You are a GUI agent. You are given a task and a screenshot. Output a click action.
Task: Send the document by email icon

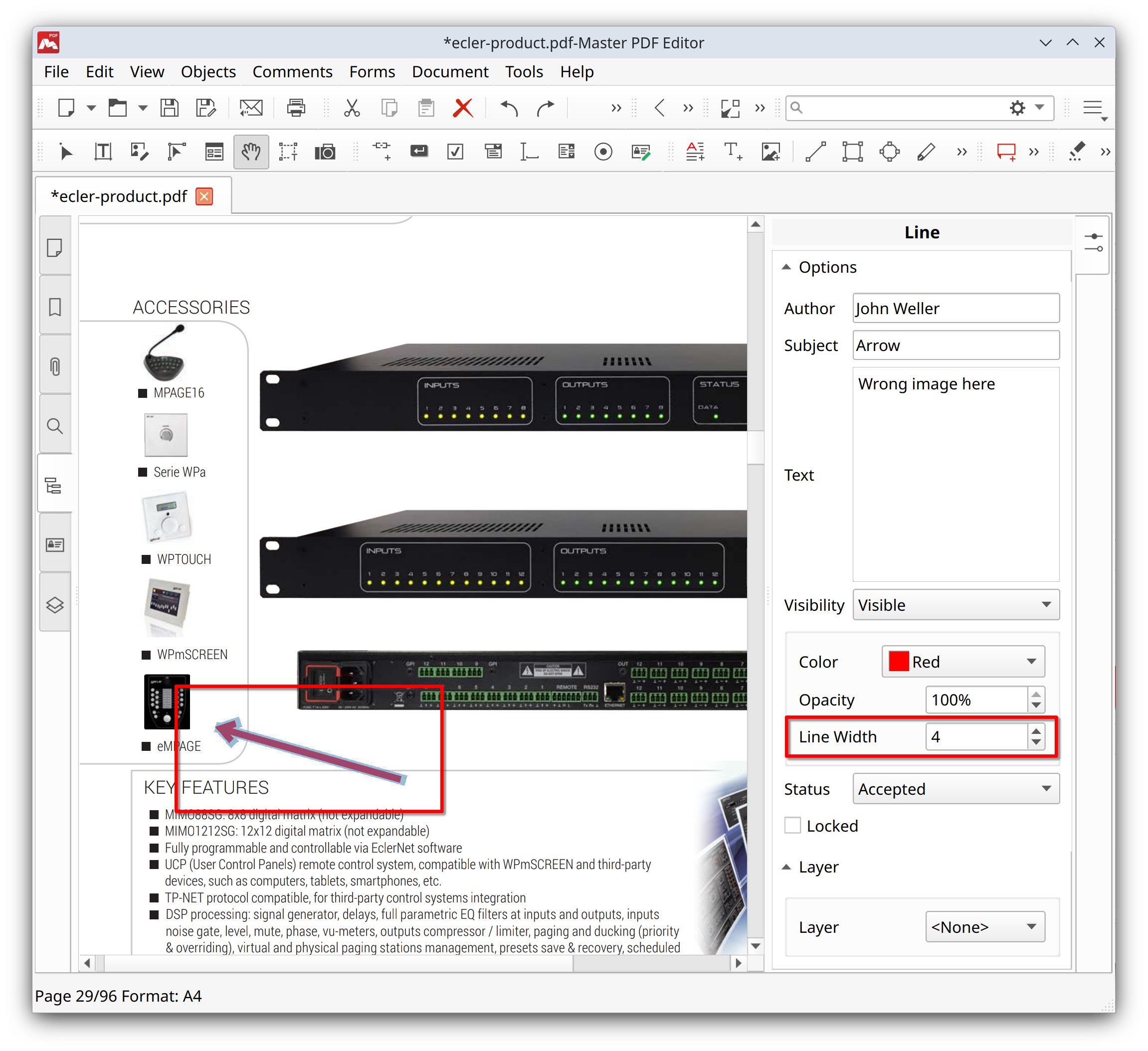pyautogui.click(x=251, y=108)
